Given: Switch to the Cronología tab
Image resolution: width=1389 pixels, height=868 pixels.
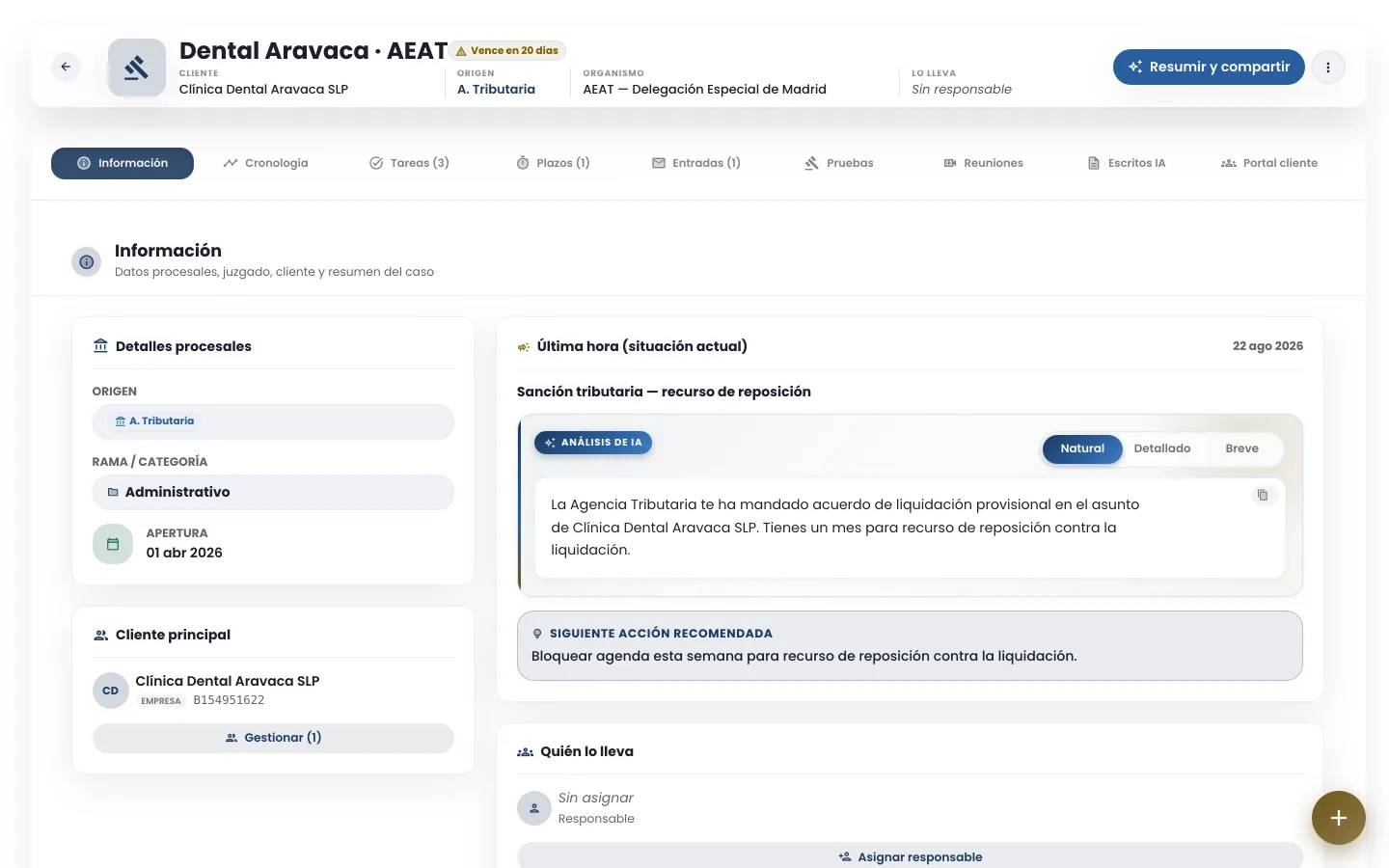Looking at the screenshot, I should tap(265, 163).
